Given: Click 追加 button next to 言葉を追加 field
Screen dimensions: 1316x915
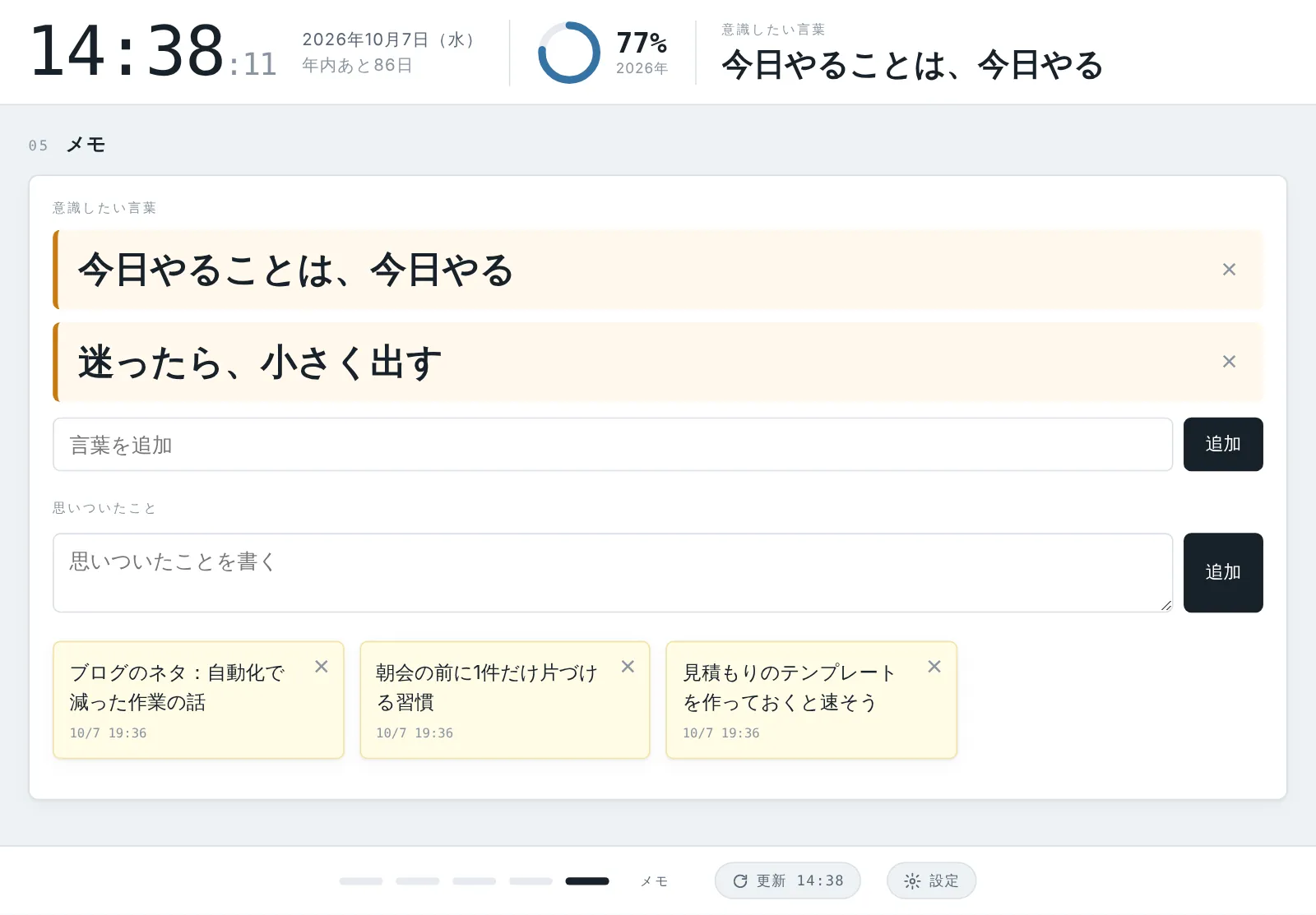Looking at the screenshot, I should (x=1223, y=445).
